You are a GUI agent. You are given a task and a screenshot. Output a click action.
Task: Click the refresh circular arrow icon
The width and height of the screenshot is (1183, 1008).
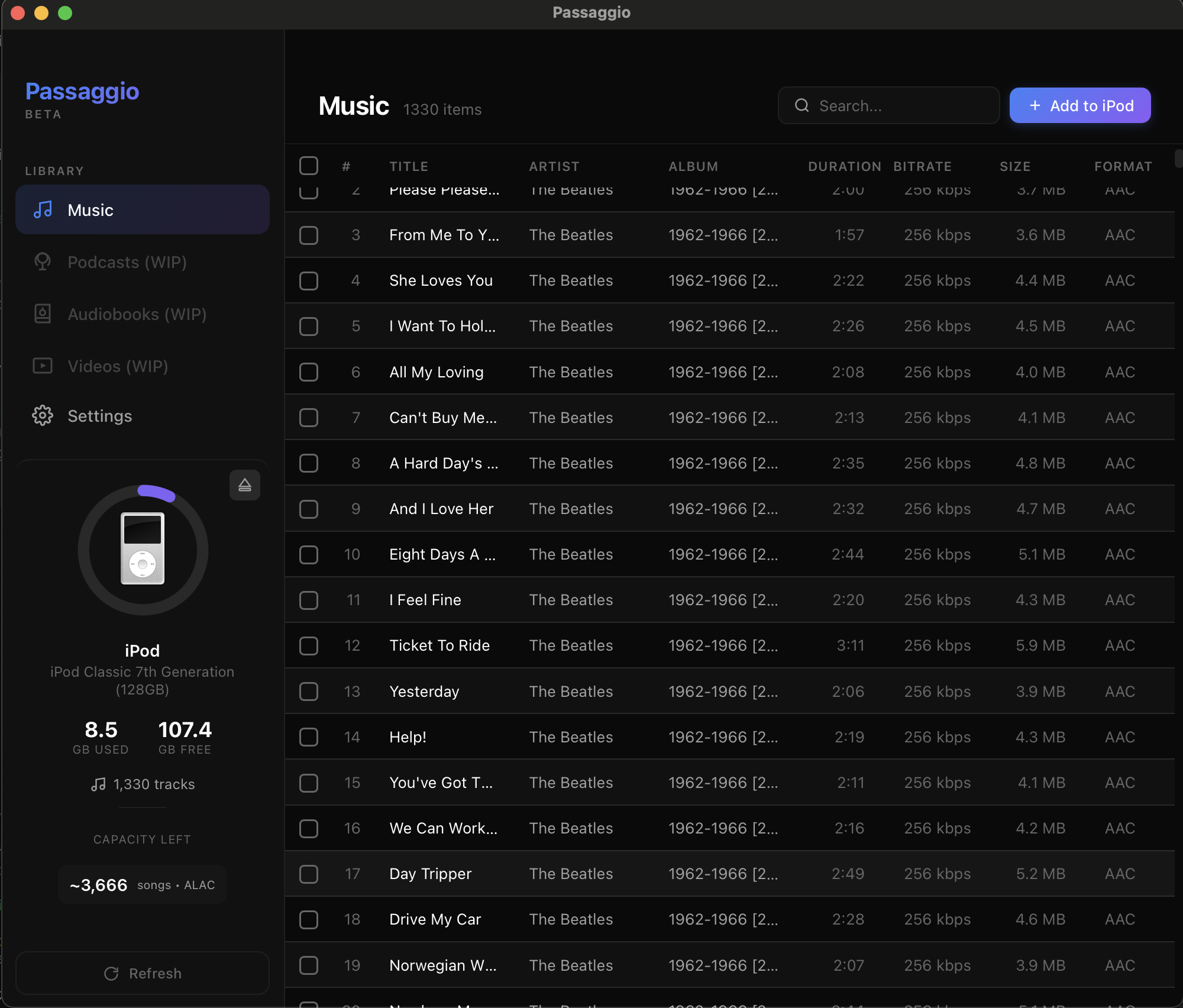click(x=112, y=973)
